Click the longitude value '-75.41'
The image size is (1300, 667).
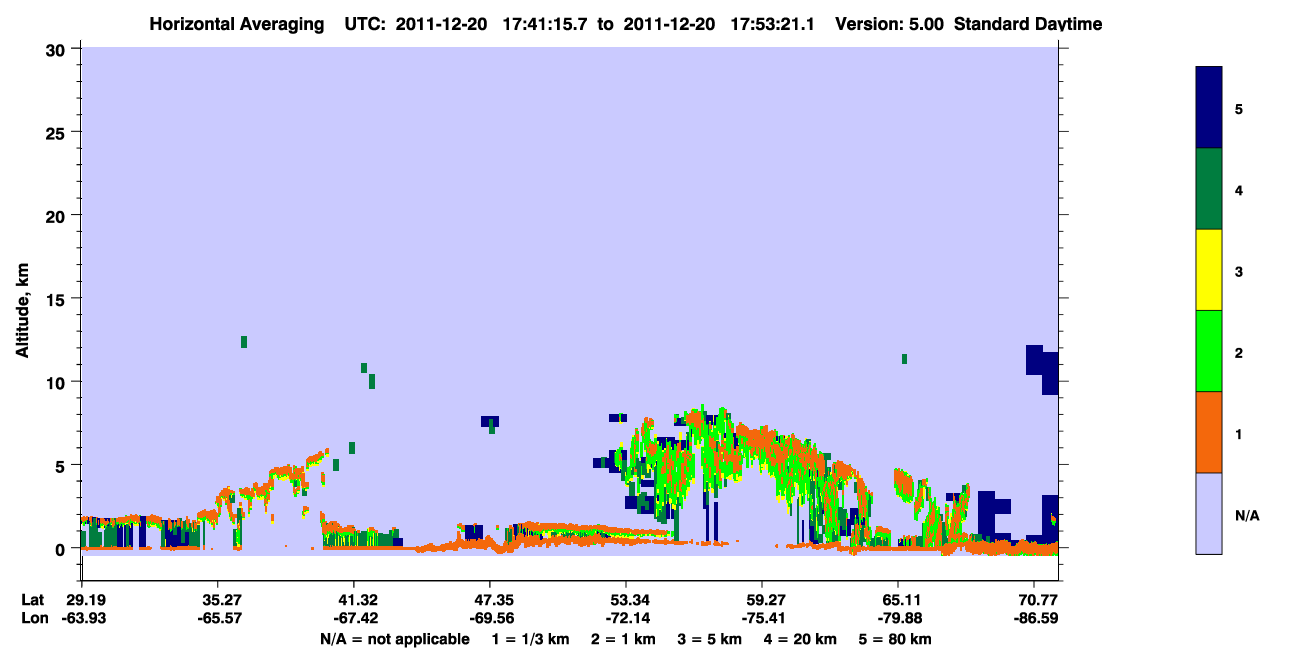pos(762,619)
